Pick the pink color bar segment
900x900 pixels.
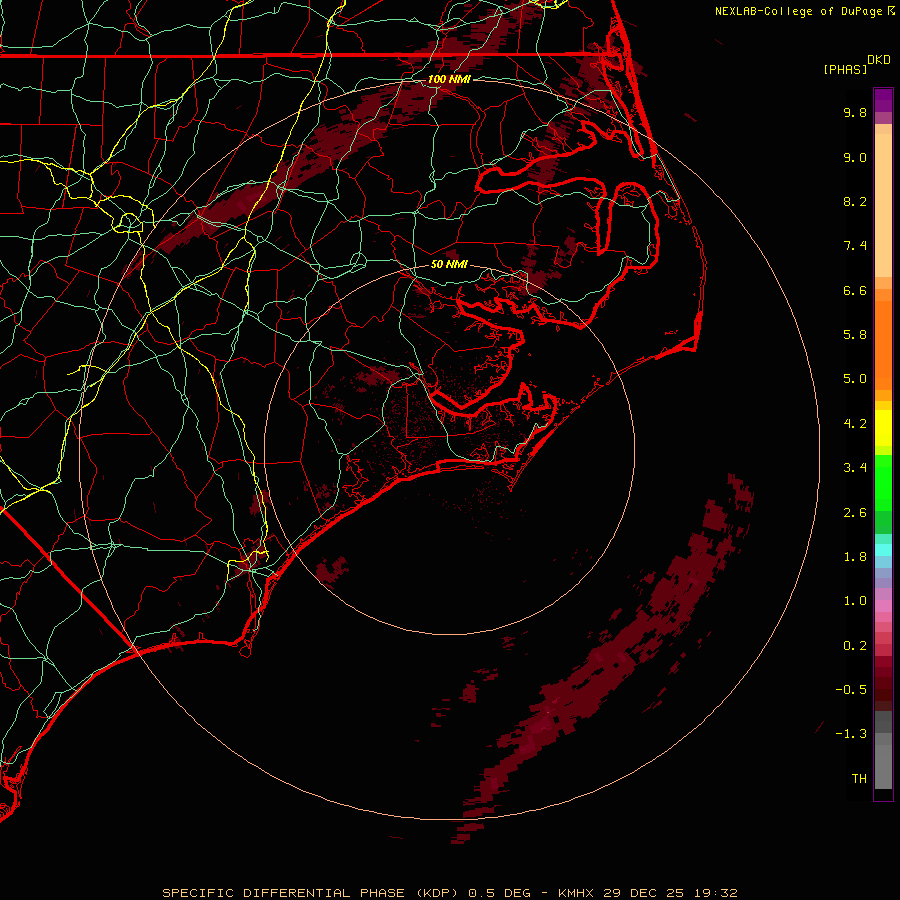click(x=883, y=606)
